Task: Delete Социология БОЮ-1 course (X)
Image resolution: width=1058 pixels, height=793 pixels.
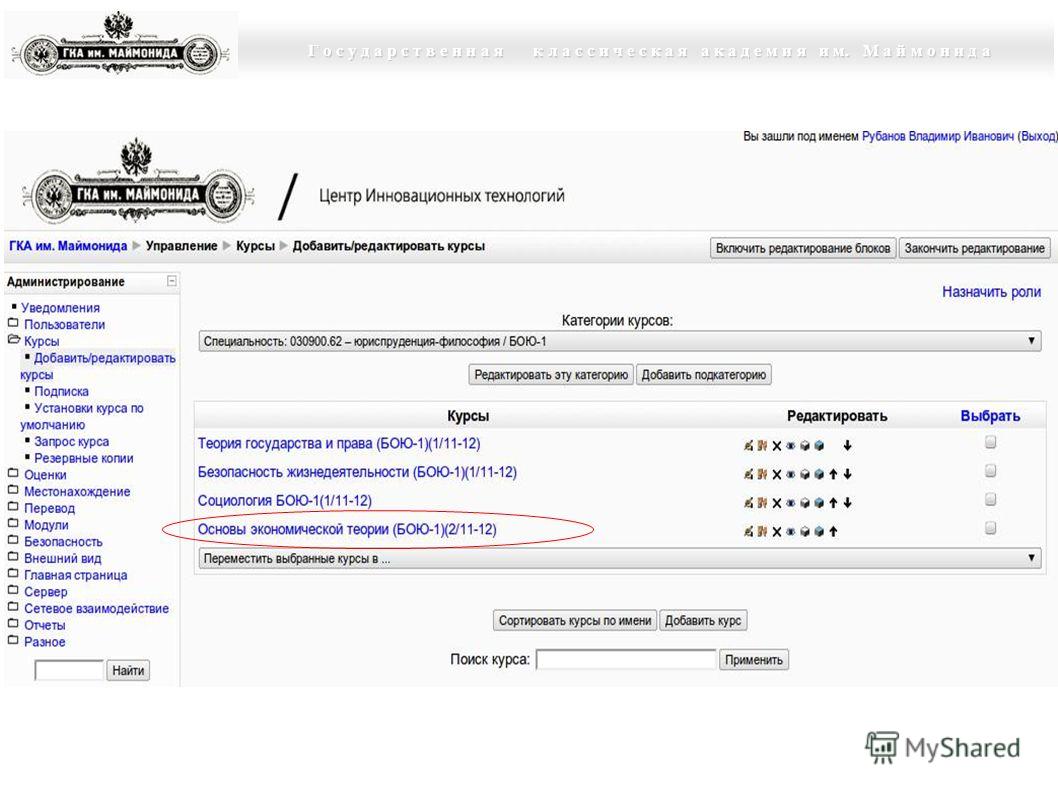Action: click(x=777, y=503)
